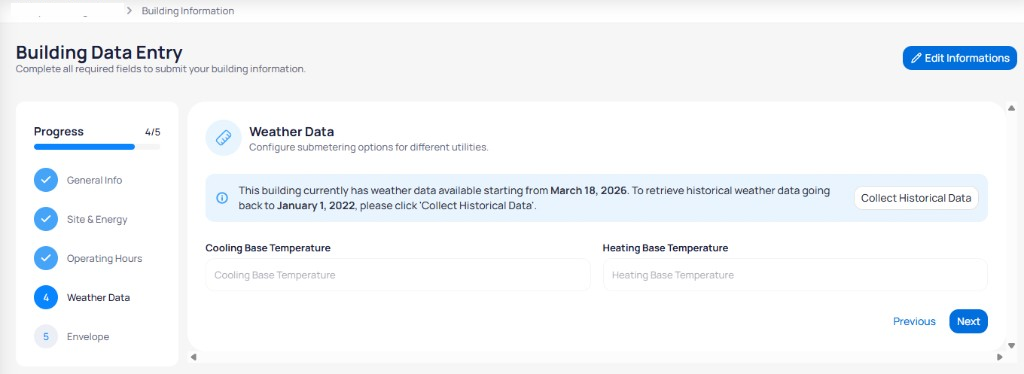This screenshot has height=374, width=1024.
Task: Click the Heating Base Temperature label
Action: (x=665, y=248)
